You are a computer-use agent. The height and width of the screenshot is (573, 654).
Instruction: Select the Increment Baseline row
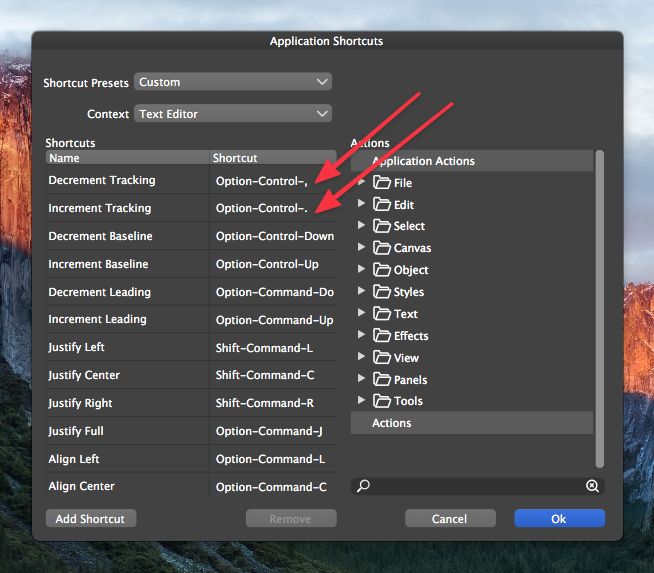pyautogui.click(x=191, y=264)
